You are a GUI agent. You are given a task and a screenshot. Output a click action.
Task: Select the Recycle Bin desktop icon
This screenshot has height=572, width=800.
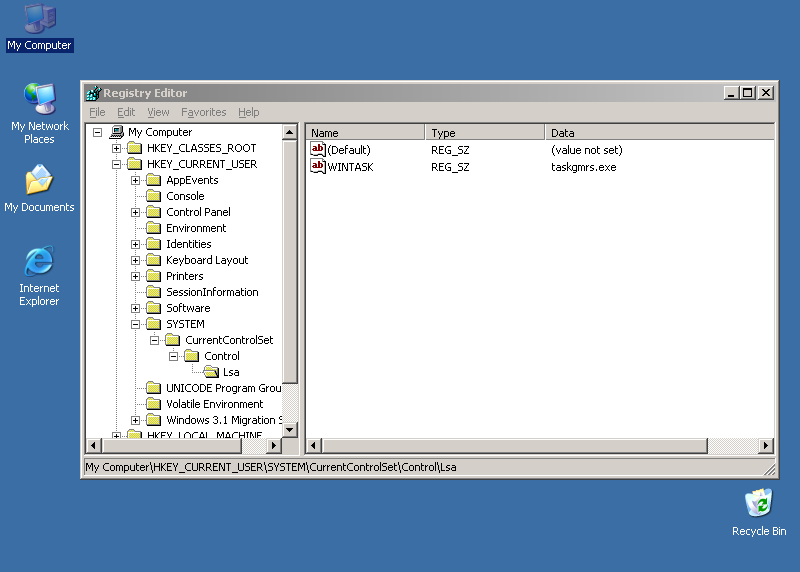[759, 512]
